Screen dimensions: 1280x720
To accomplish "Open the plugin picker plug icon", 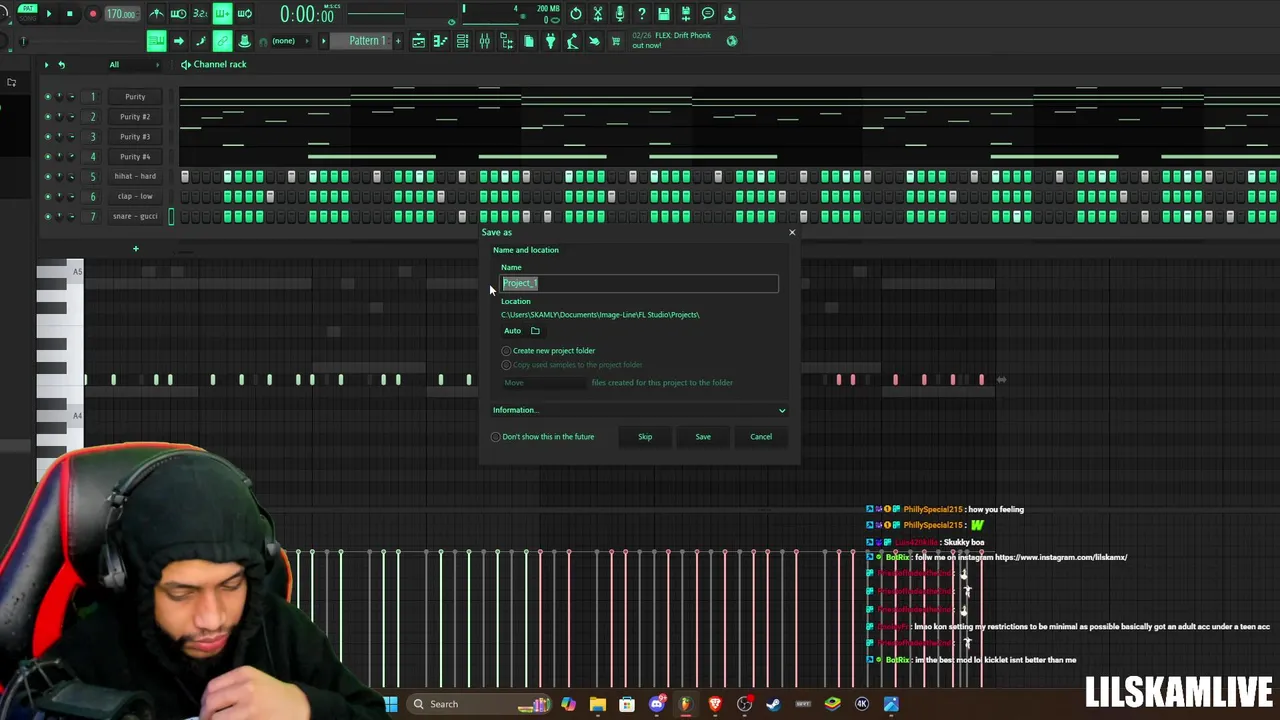I will [550, 41].
